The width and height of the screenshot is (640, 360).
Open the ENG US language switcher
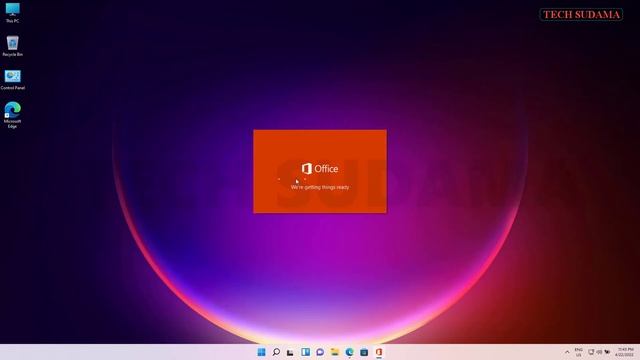[x=578, y=352]
